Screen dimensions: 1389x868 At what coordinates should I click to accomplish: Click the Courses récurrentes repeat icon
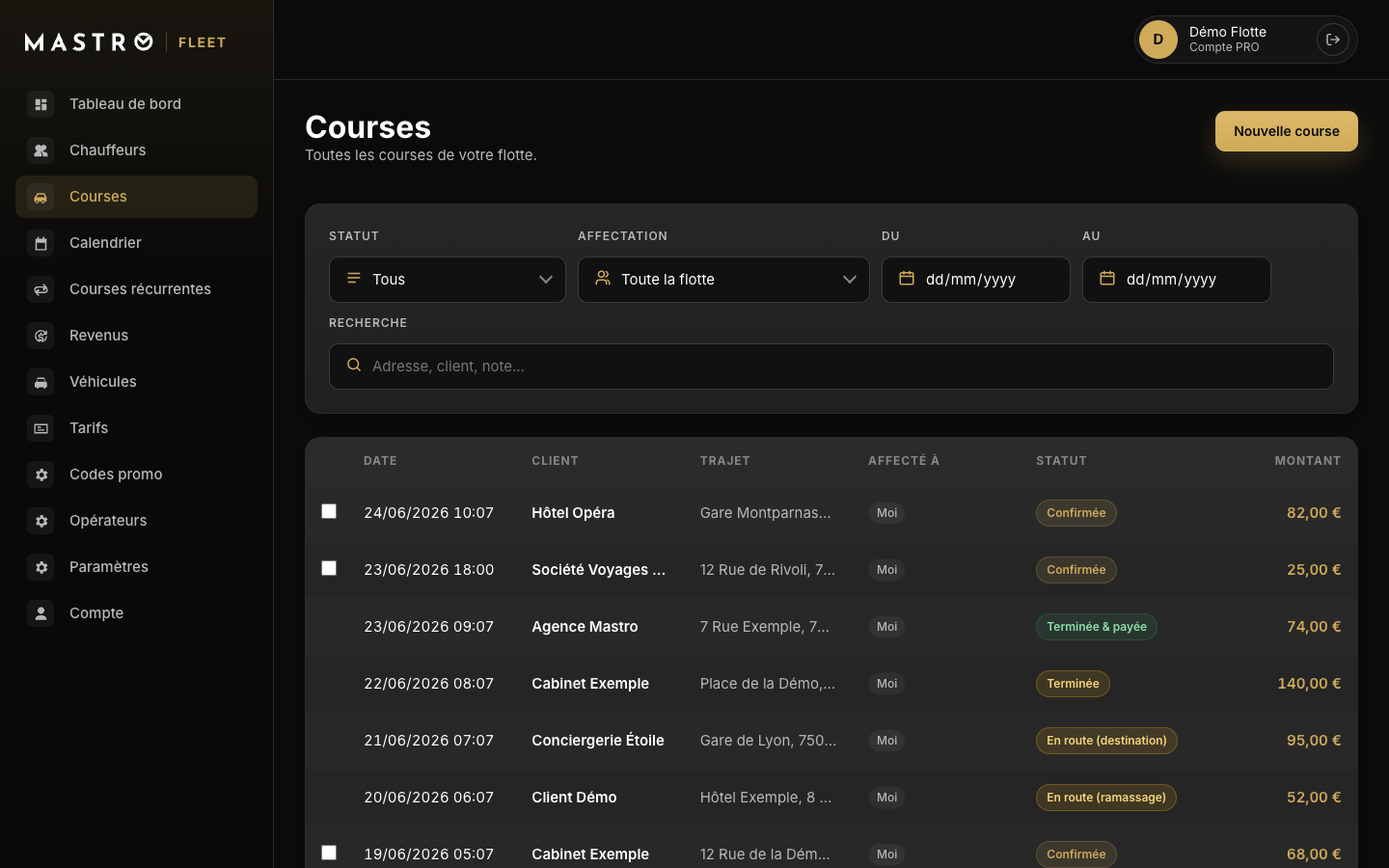[41, 289]
